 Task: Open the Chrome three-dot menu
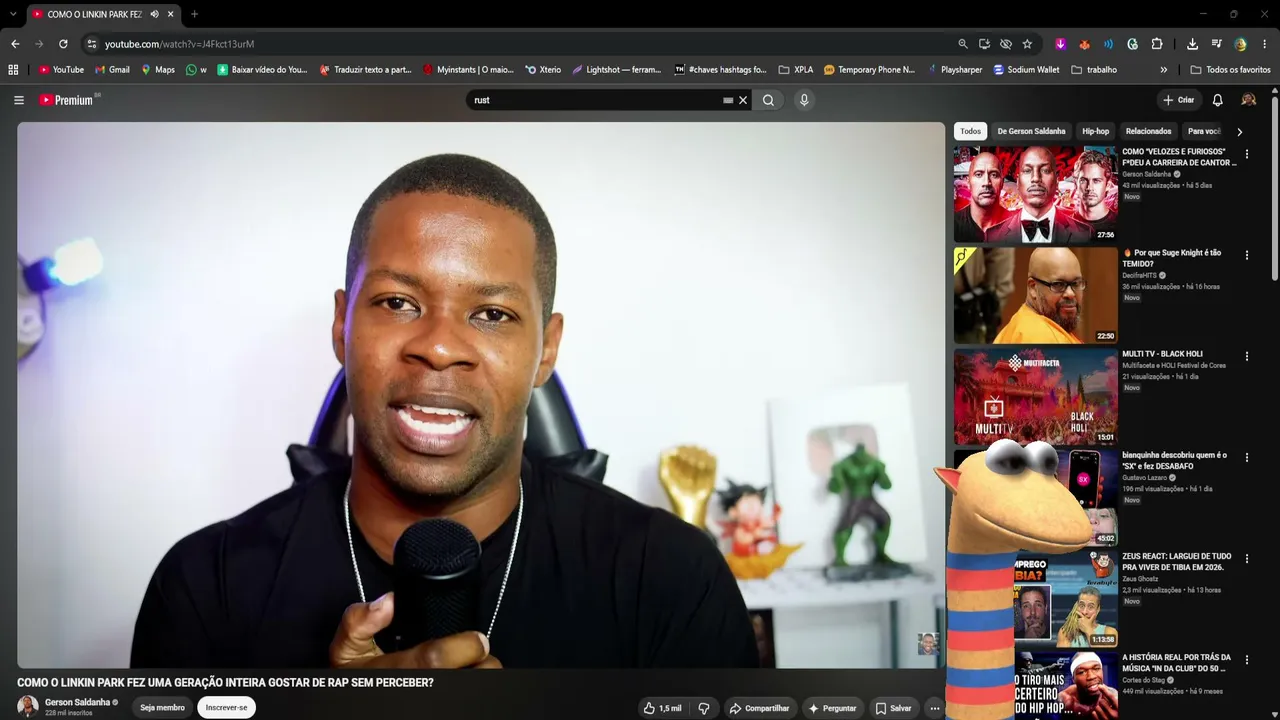1265,44
